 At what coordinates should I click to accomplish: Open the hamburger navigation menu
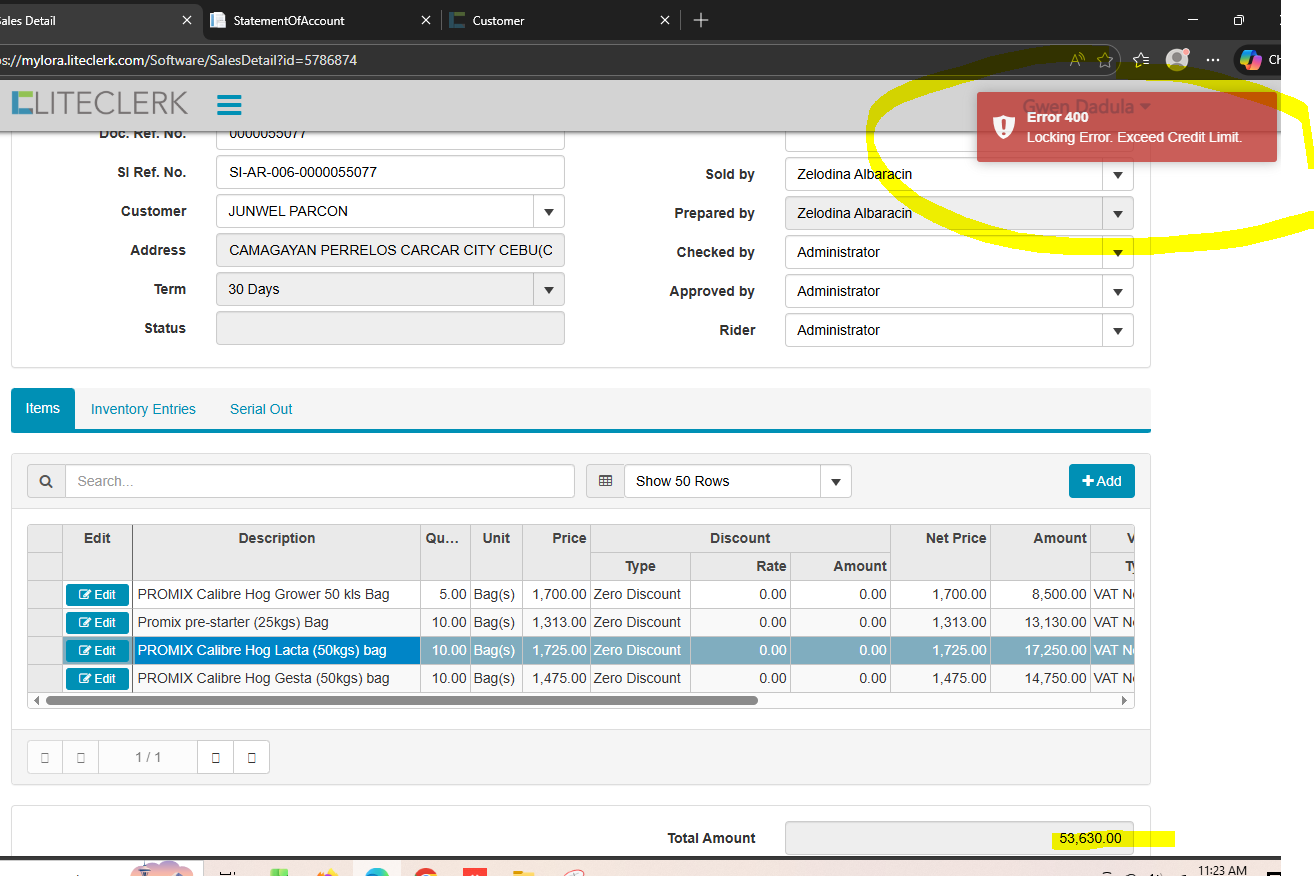coord(229,105)
